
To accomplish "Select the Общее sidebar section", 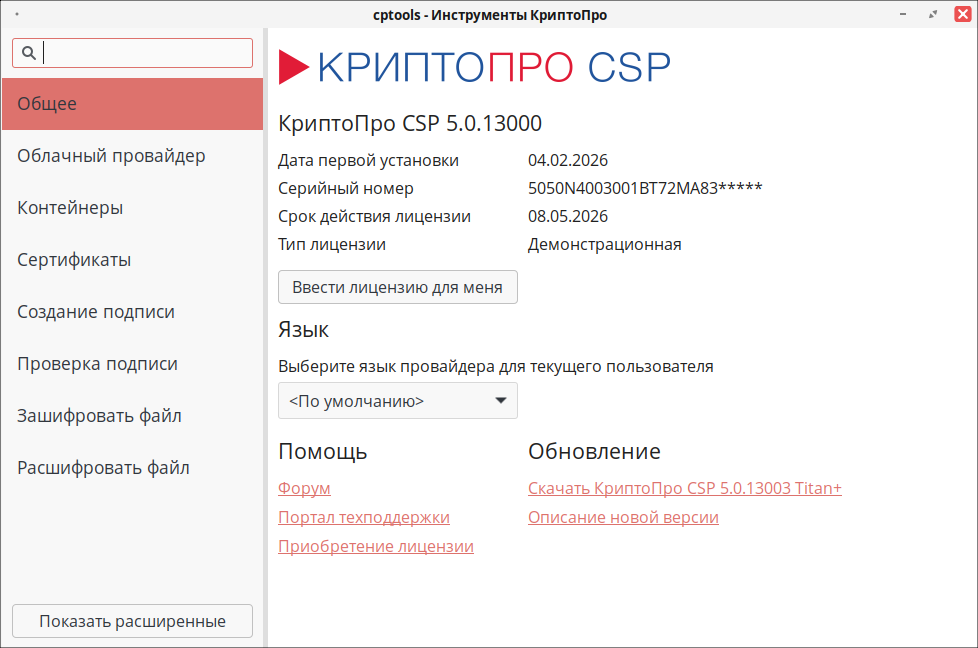I will tap(132, 104).
